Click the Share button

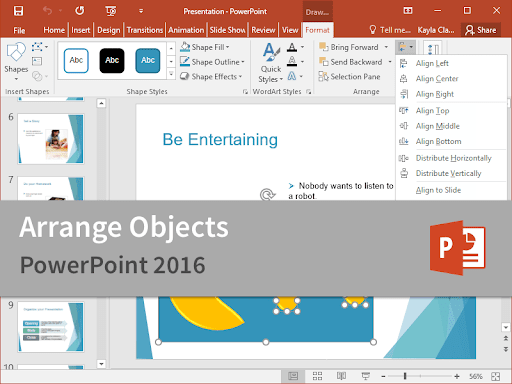click(481, 30)
